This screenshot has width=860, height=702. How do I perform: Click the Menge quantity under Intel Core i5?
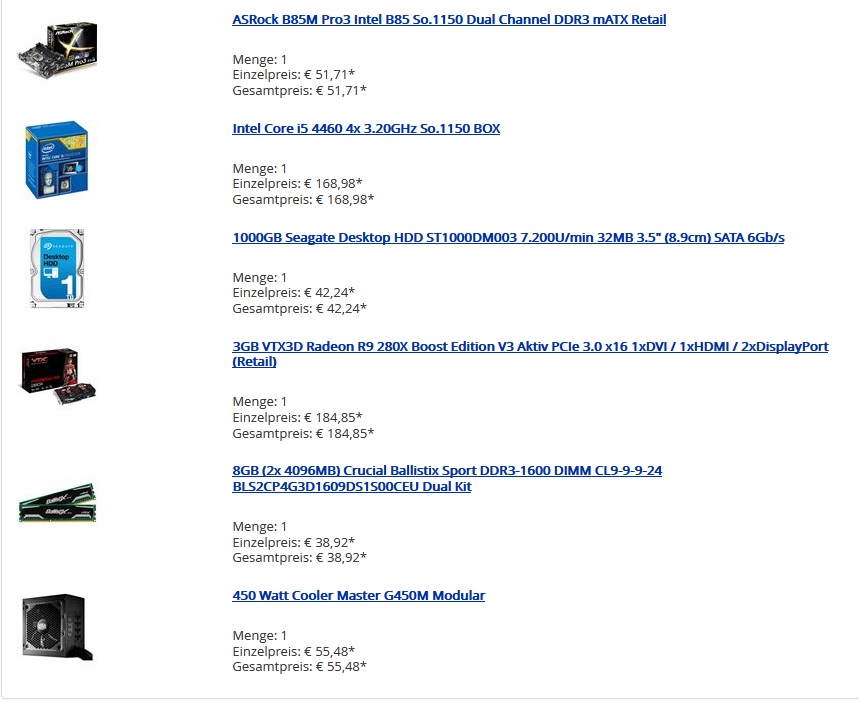[x=259, y=168]
